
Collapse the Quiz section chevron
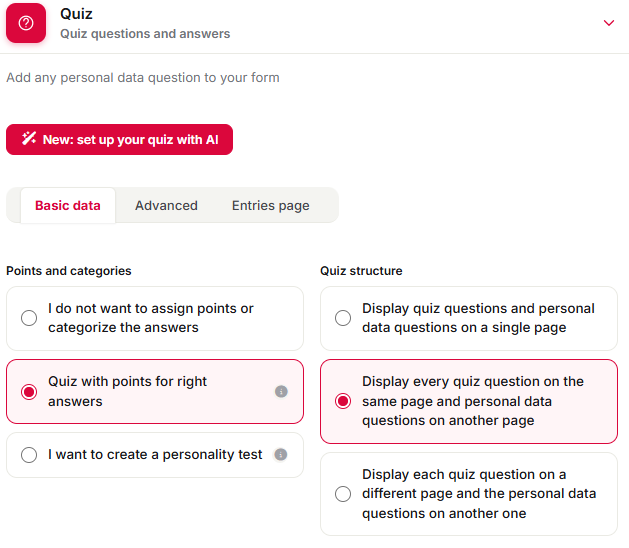click(x=609, y=23)
